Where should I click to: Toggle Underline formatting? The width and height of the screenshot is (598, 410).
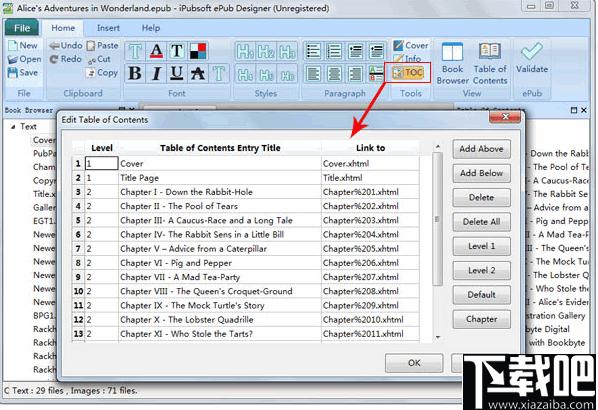[x=177, y=73]
